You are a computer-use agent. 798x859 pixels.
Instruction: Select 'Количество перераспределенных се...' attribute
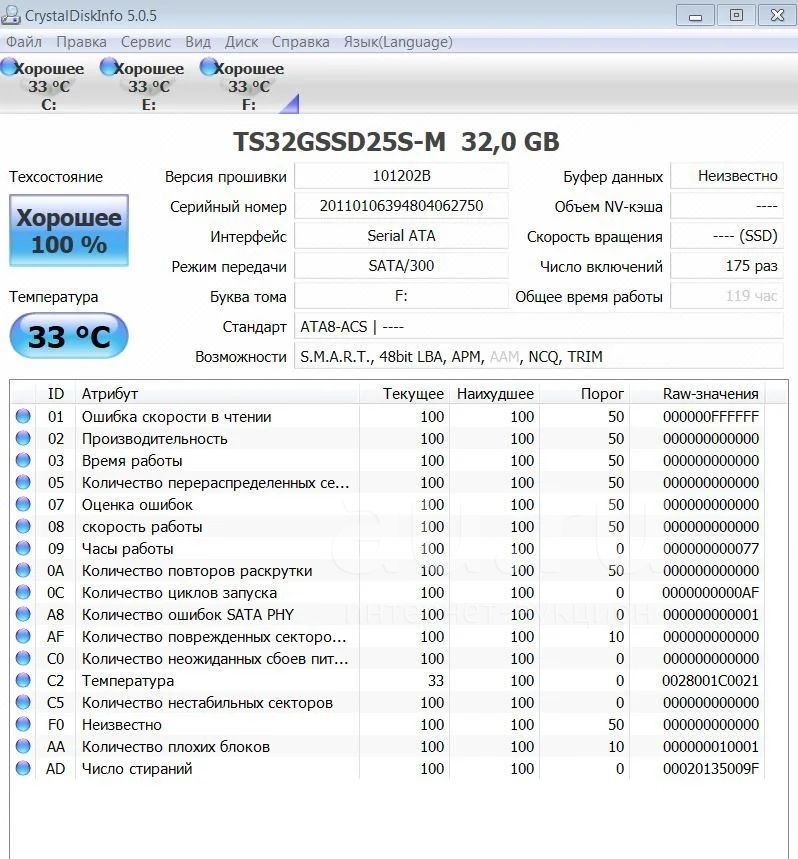point(215,483)
